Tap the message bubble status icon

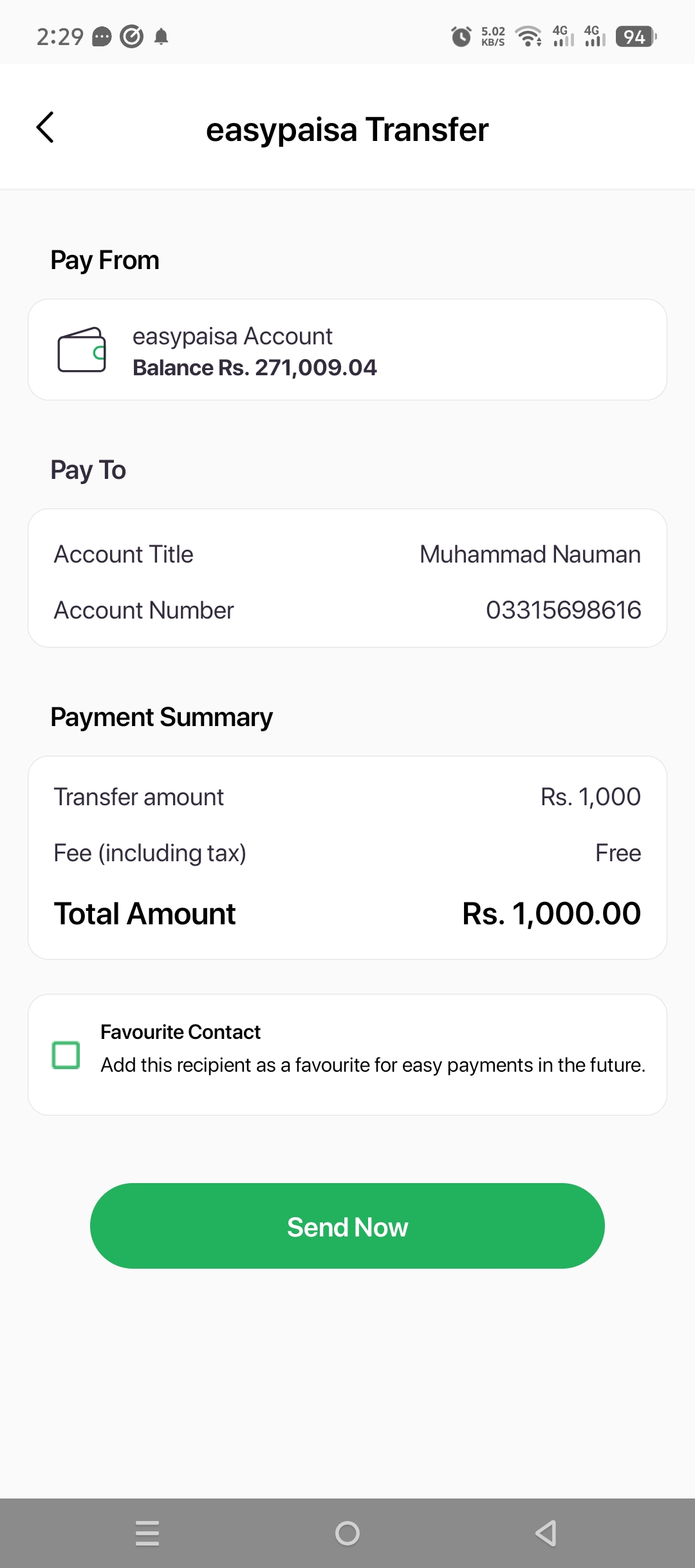point(102,37)
